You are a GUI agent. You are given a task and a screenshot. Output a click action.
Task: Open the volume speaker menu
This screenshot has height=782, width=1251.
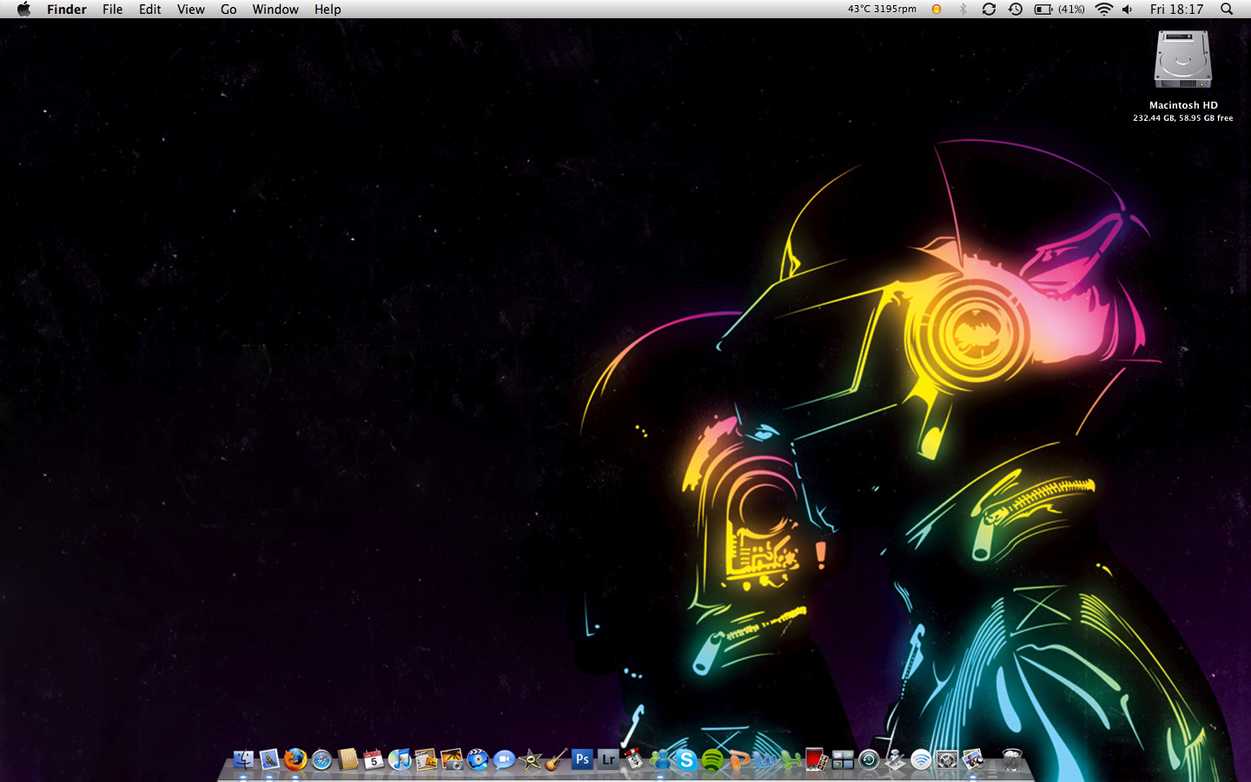pos(1128,9)
